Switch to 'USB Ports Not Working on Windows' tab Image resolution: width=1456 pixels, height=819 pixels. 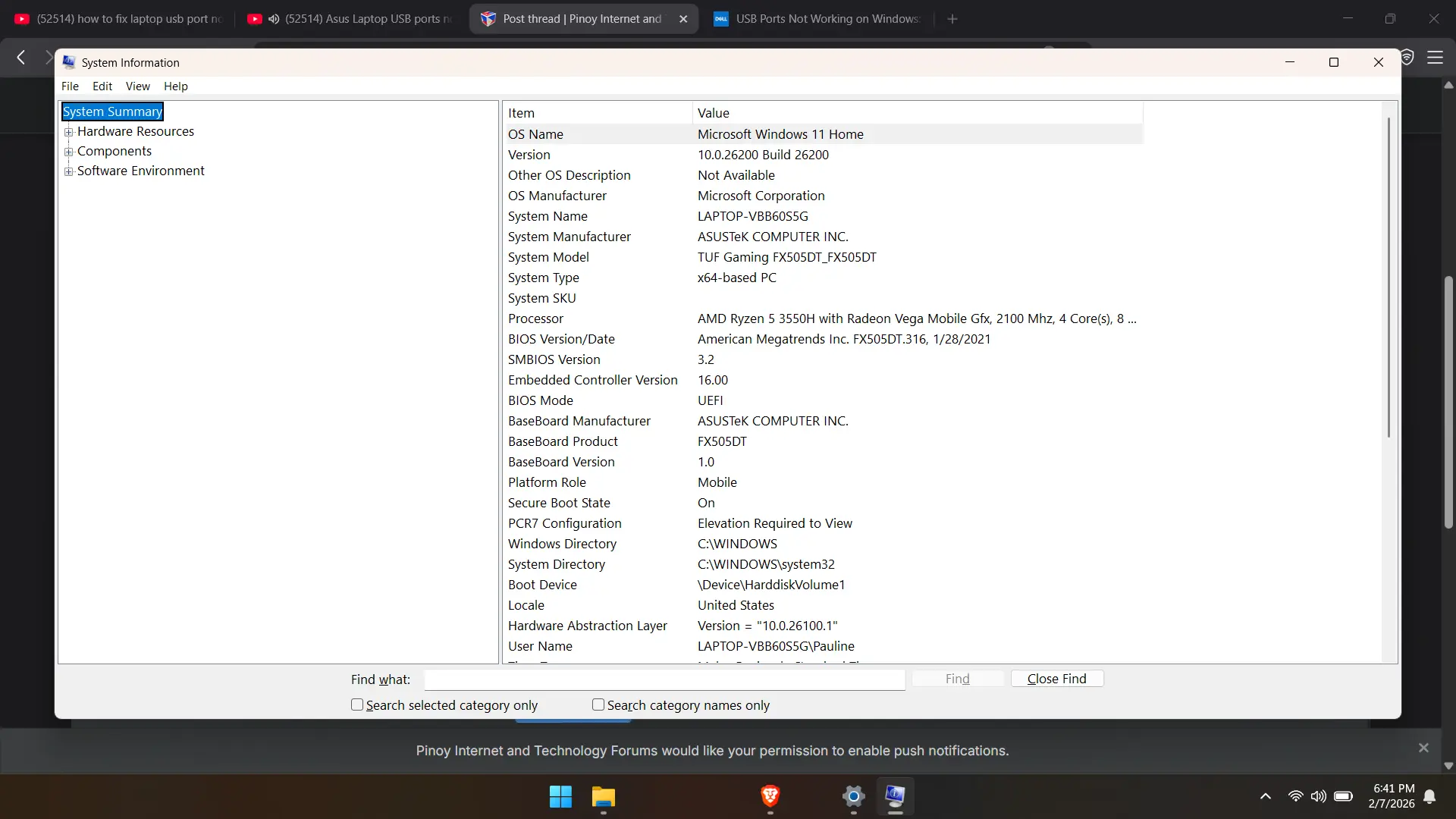point(817,19)
